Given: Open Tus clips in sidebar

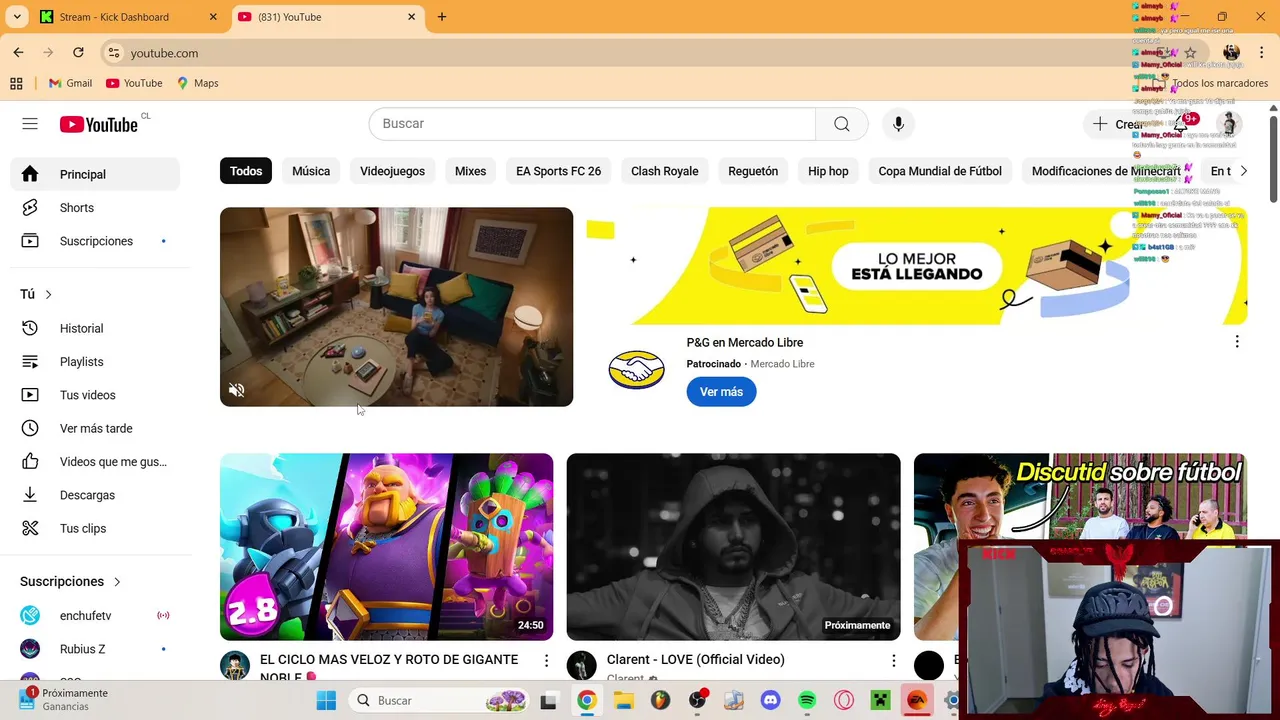Looking at the screenshot, I should coord(95,528).
